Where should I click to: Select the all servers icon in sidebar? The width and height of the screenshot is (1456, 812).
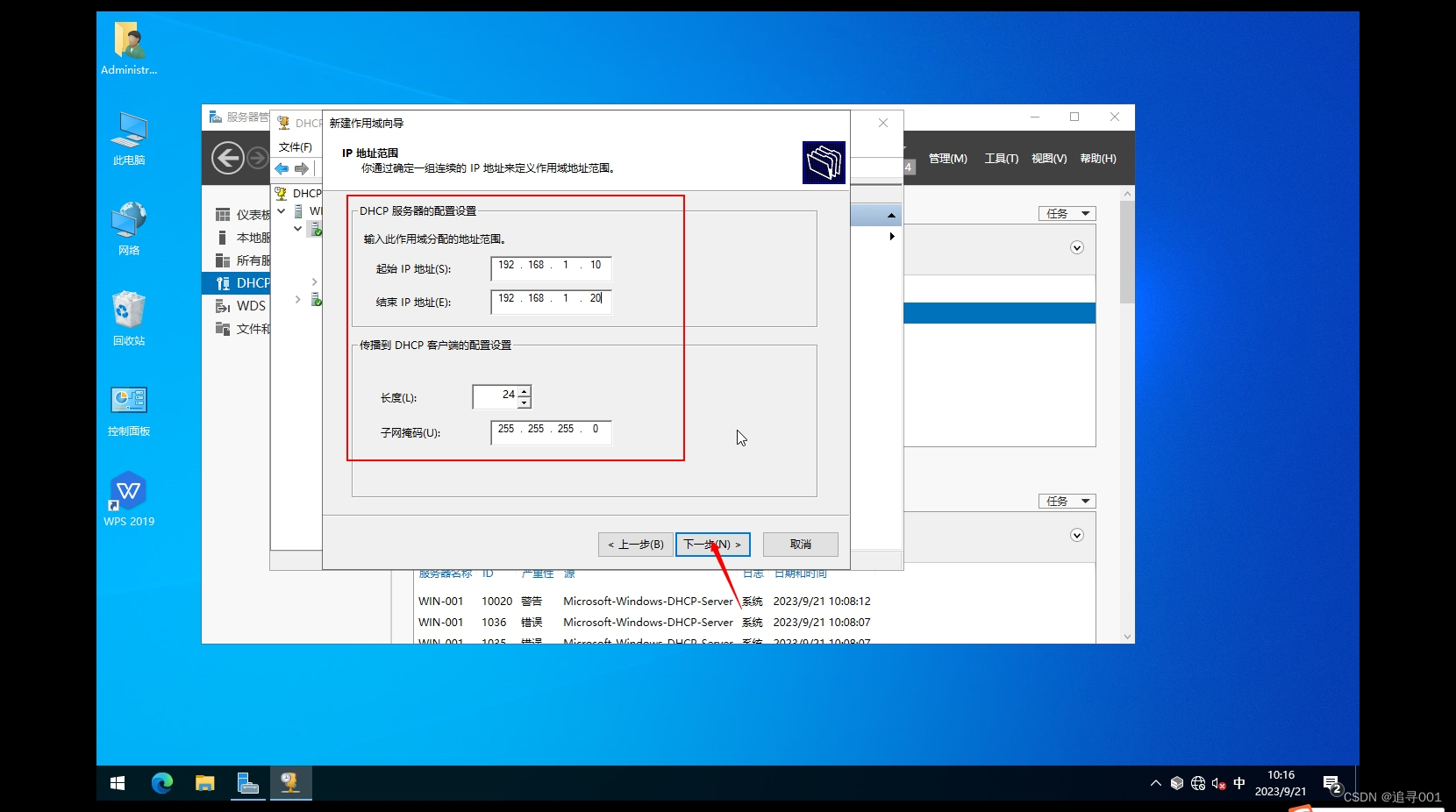pos(223,260)
